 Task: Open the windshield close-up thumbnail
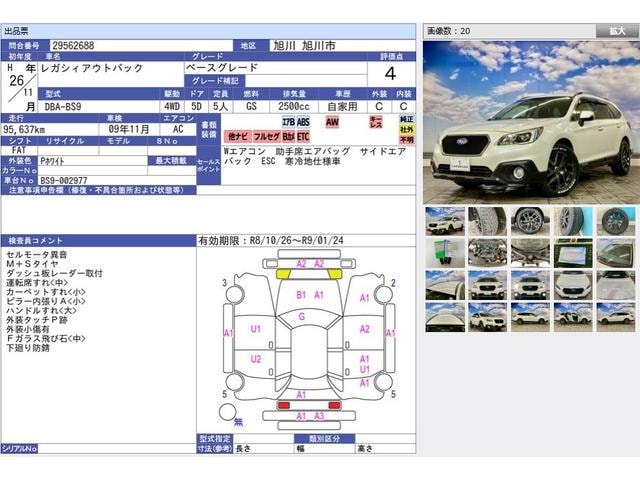click(616, 253)
